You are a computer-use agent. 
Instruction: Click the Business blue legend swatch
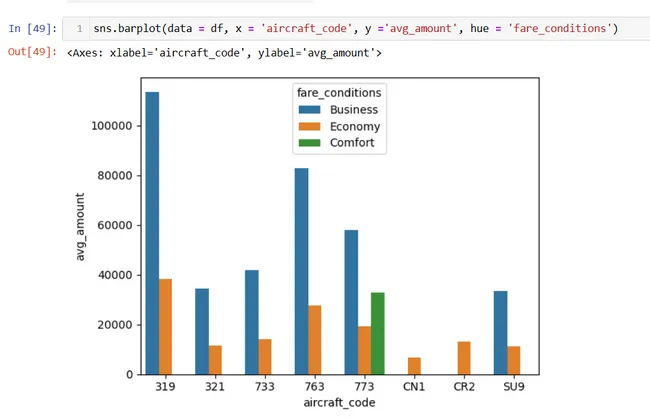[x=309, y=109]
